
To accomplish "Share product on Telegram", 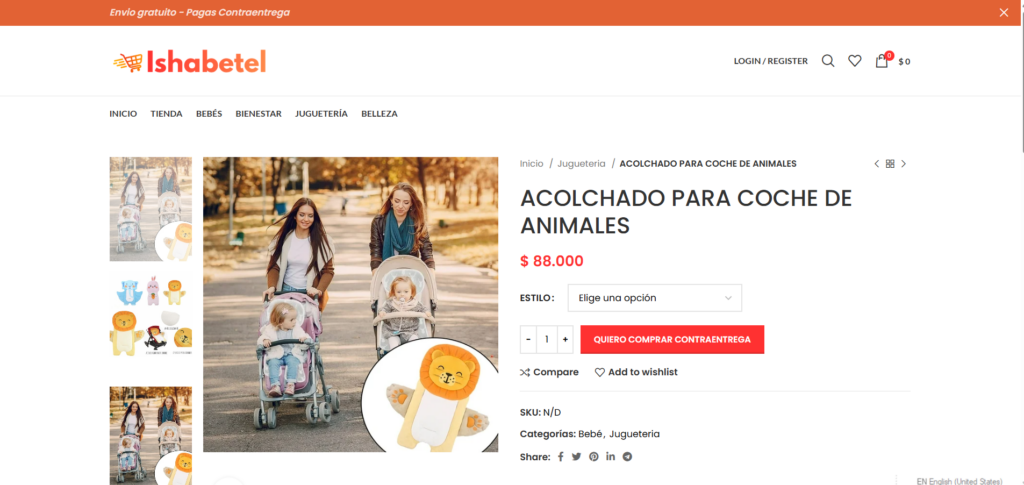I will click(628, 457).
